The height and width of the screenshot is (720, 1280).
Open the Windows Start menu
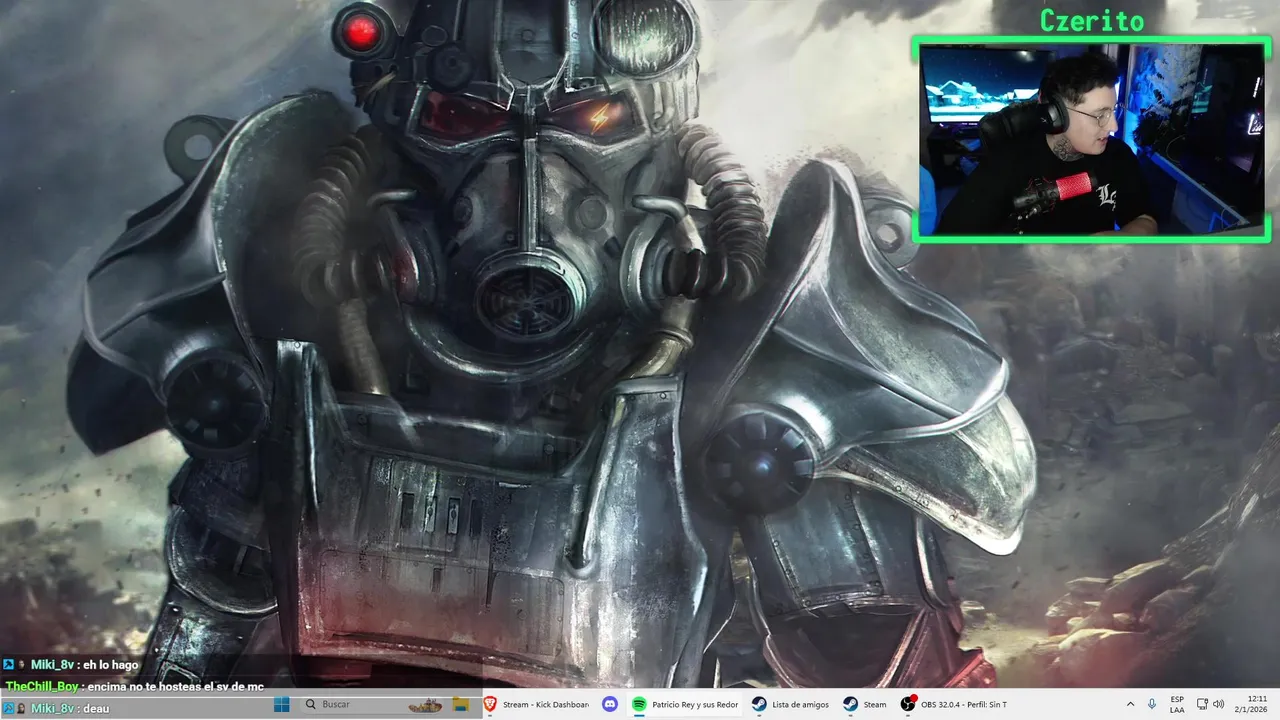281,704
